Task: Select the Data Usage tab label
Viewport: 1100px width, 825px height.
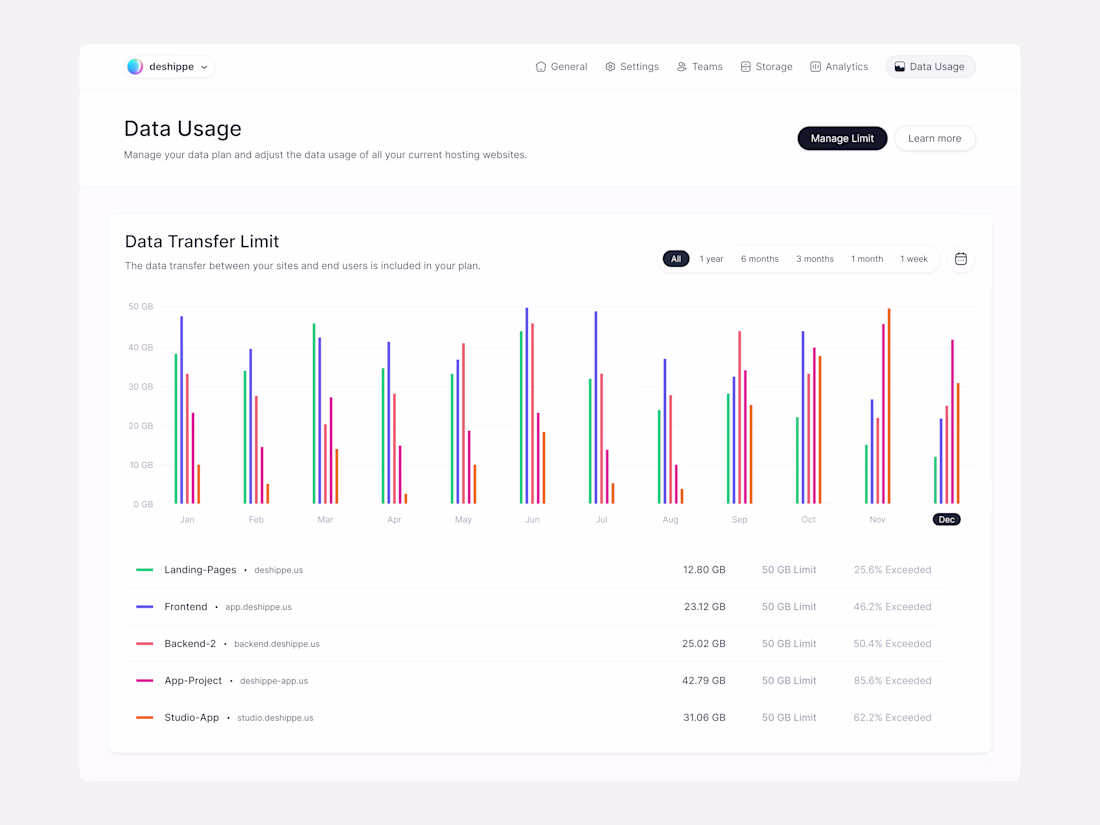Action: coord(937,67)
